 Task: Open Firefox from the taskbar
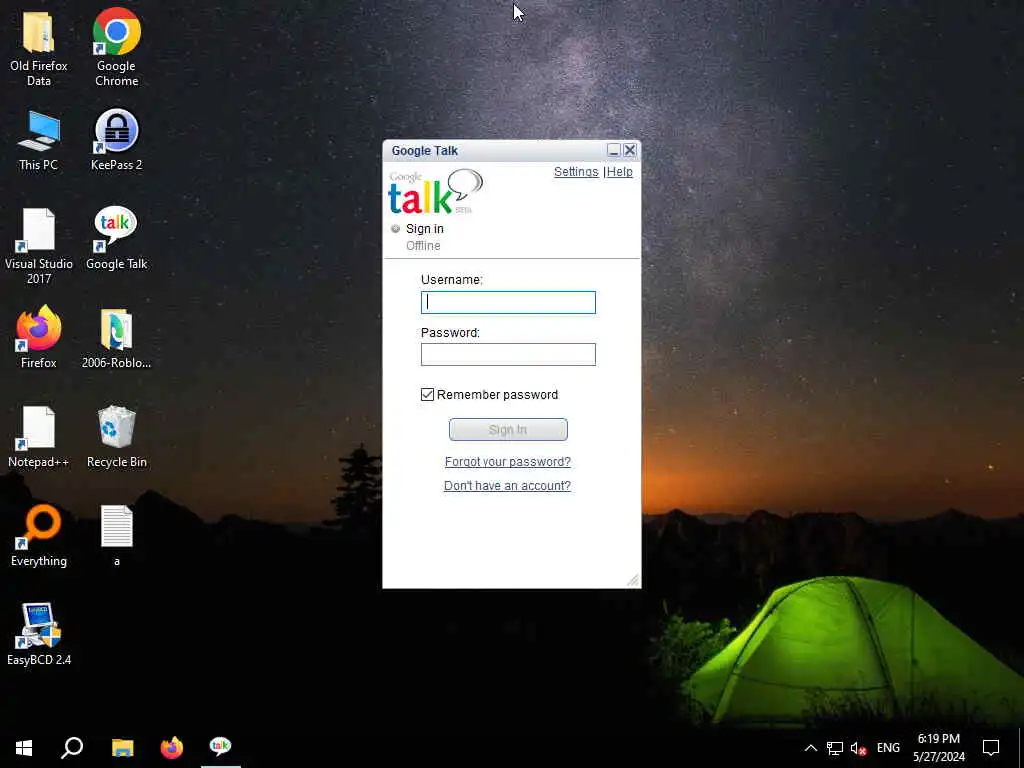coord(172,747)
